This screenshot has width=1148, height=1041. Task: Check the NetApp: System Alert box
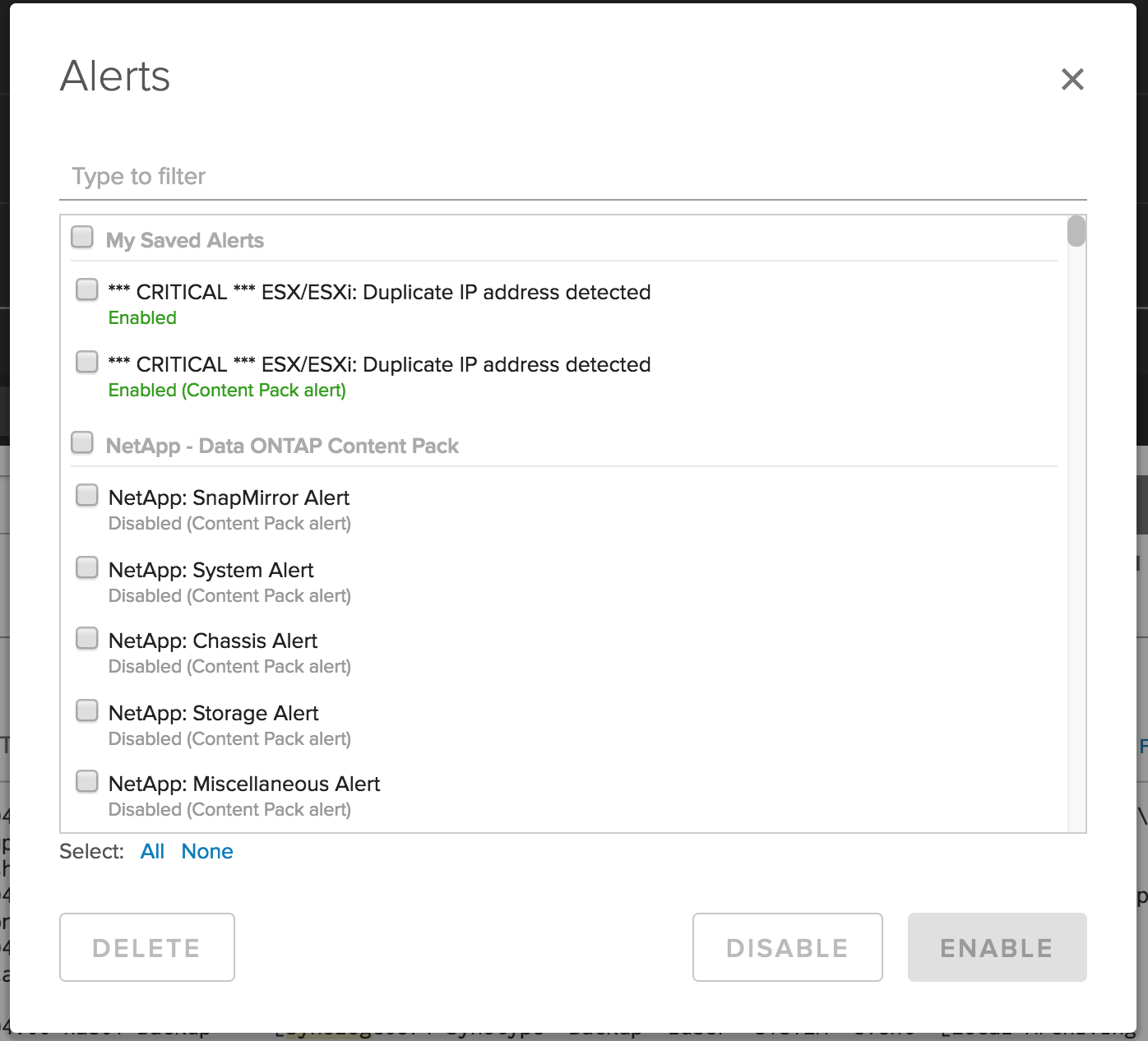coord(87,567)
